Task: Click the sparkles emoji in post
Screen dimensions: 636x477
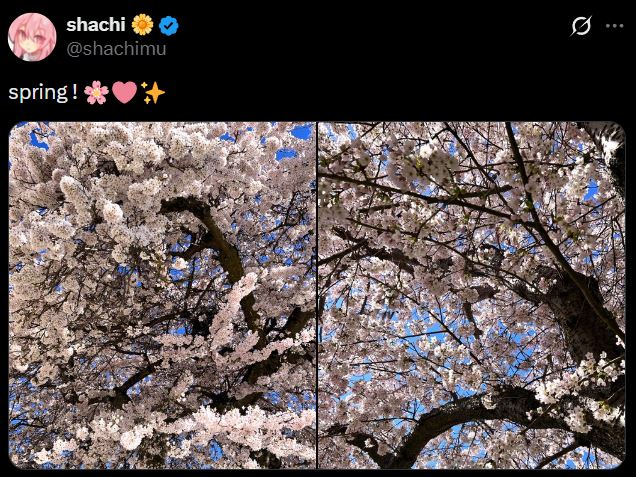Action: coord(153,93)
